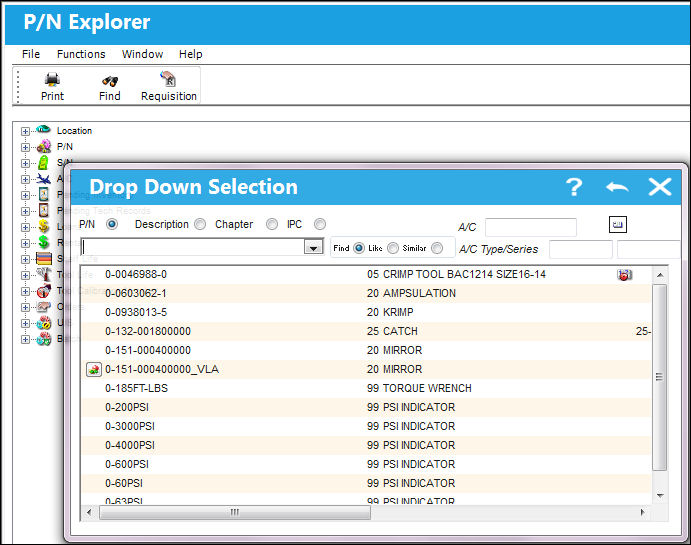Viewport: 691px width, 545px height.
Task: Click the list scroll down arrow
Action: coord(660,496)
